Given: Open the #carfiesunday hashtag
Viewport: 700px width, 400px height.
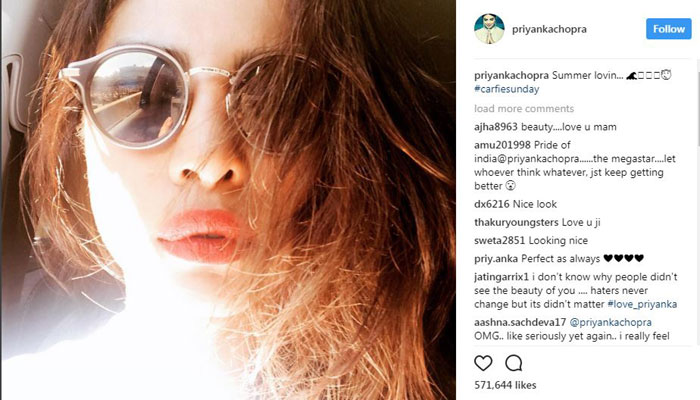Looking at the screenshot, I should tap(507, 89).
